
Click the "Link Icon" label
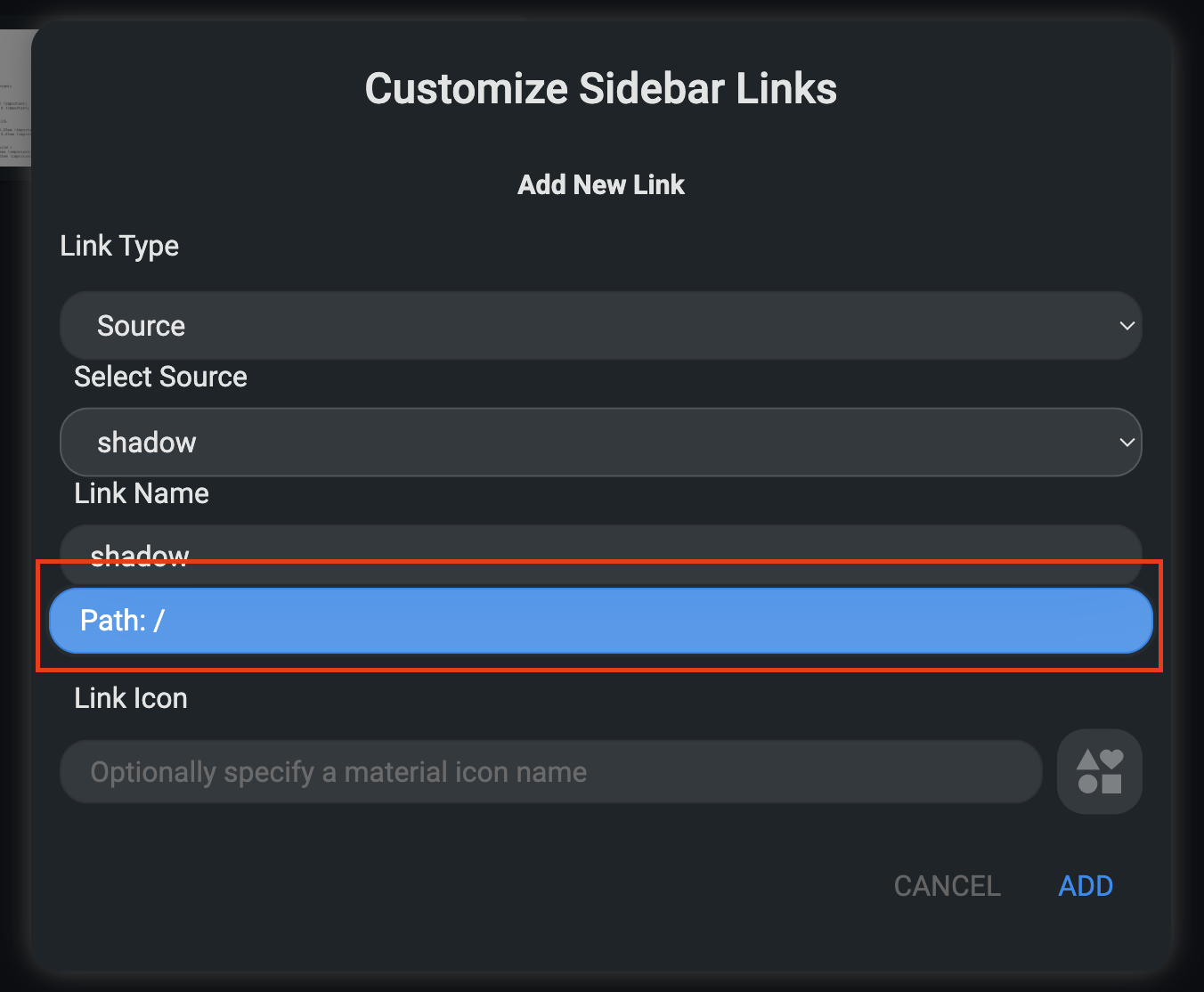(x=131, y=698)
